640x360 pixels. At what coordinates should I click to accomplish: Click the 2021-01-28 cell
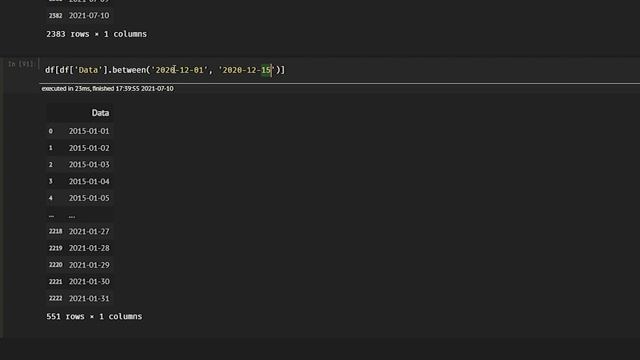coord(89,248)
